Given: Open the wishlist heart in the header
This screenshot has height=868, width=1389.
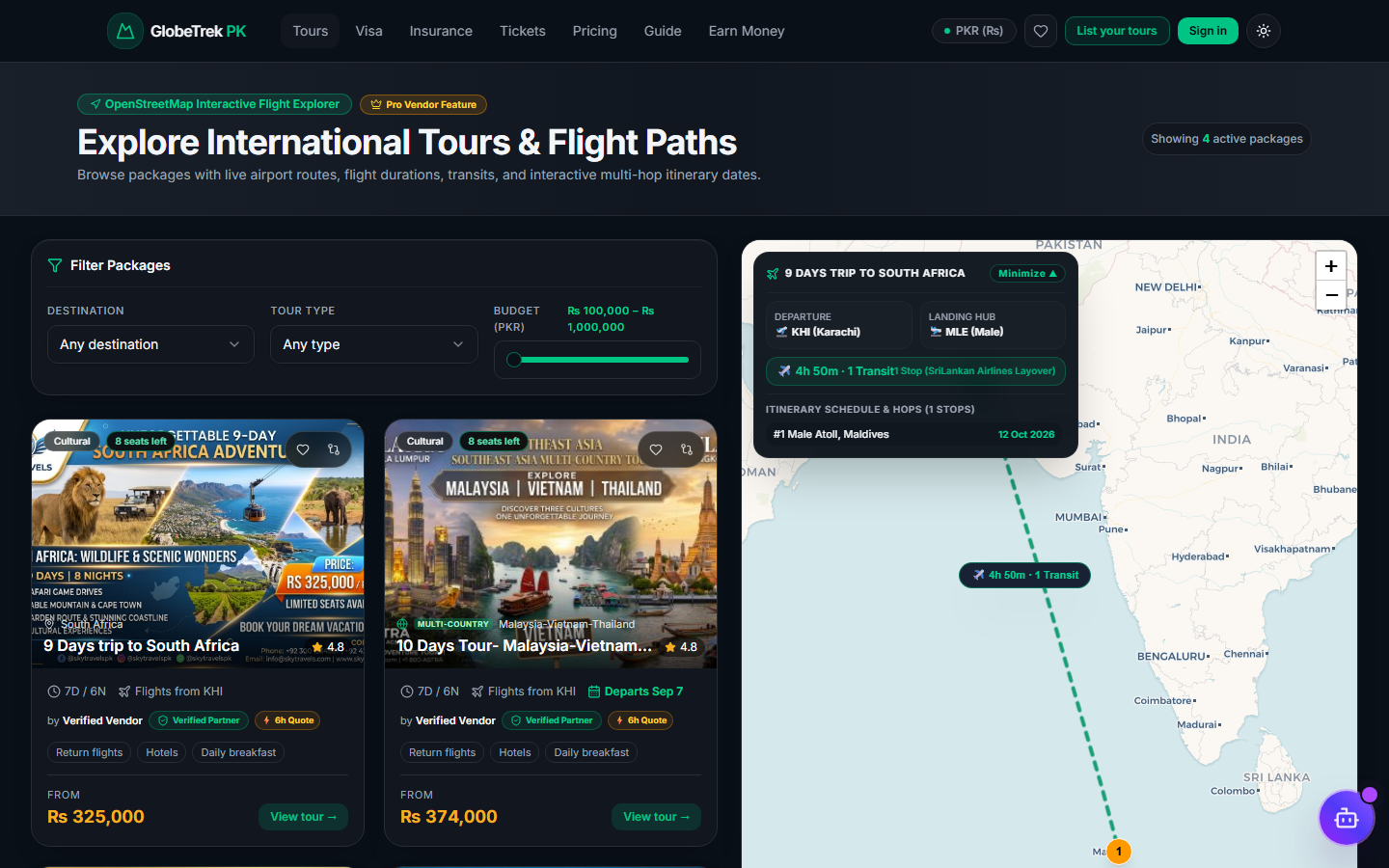Looking at the screenshot, I should tap(1041, 31).
